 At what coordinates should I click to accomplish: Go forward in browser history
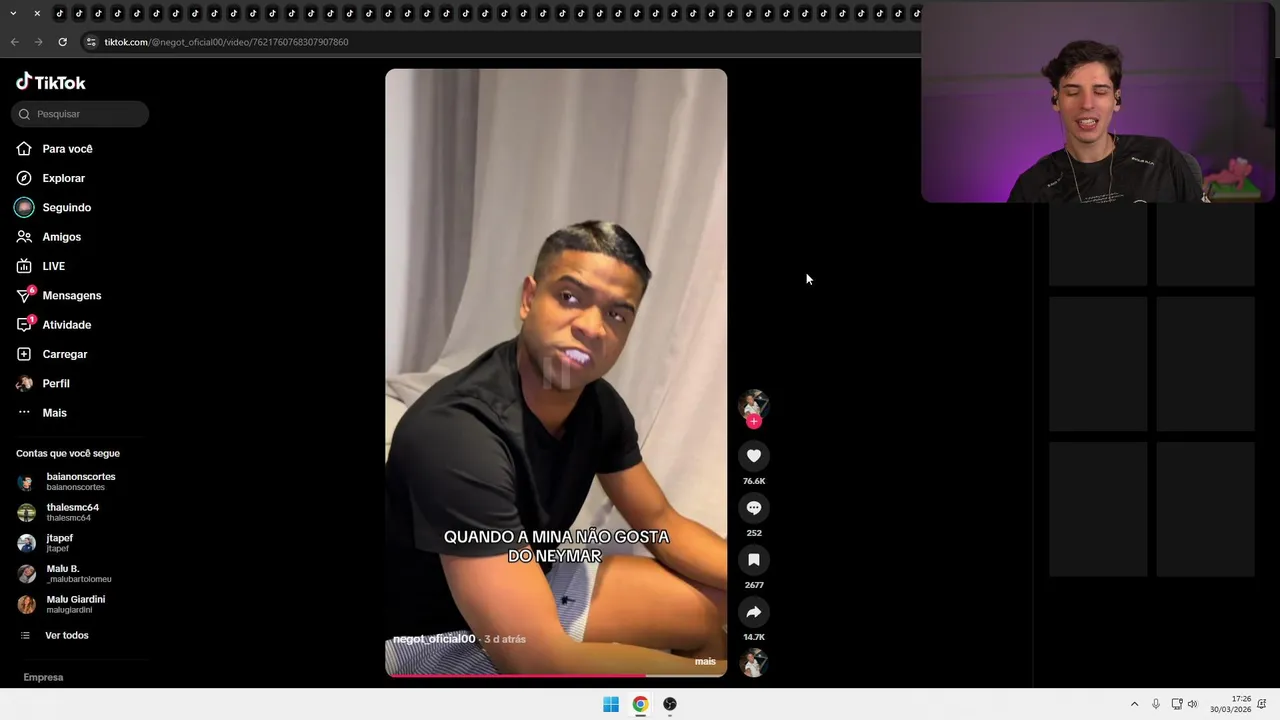pyautogui.click(x=38, y=42)
